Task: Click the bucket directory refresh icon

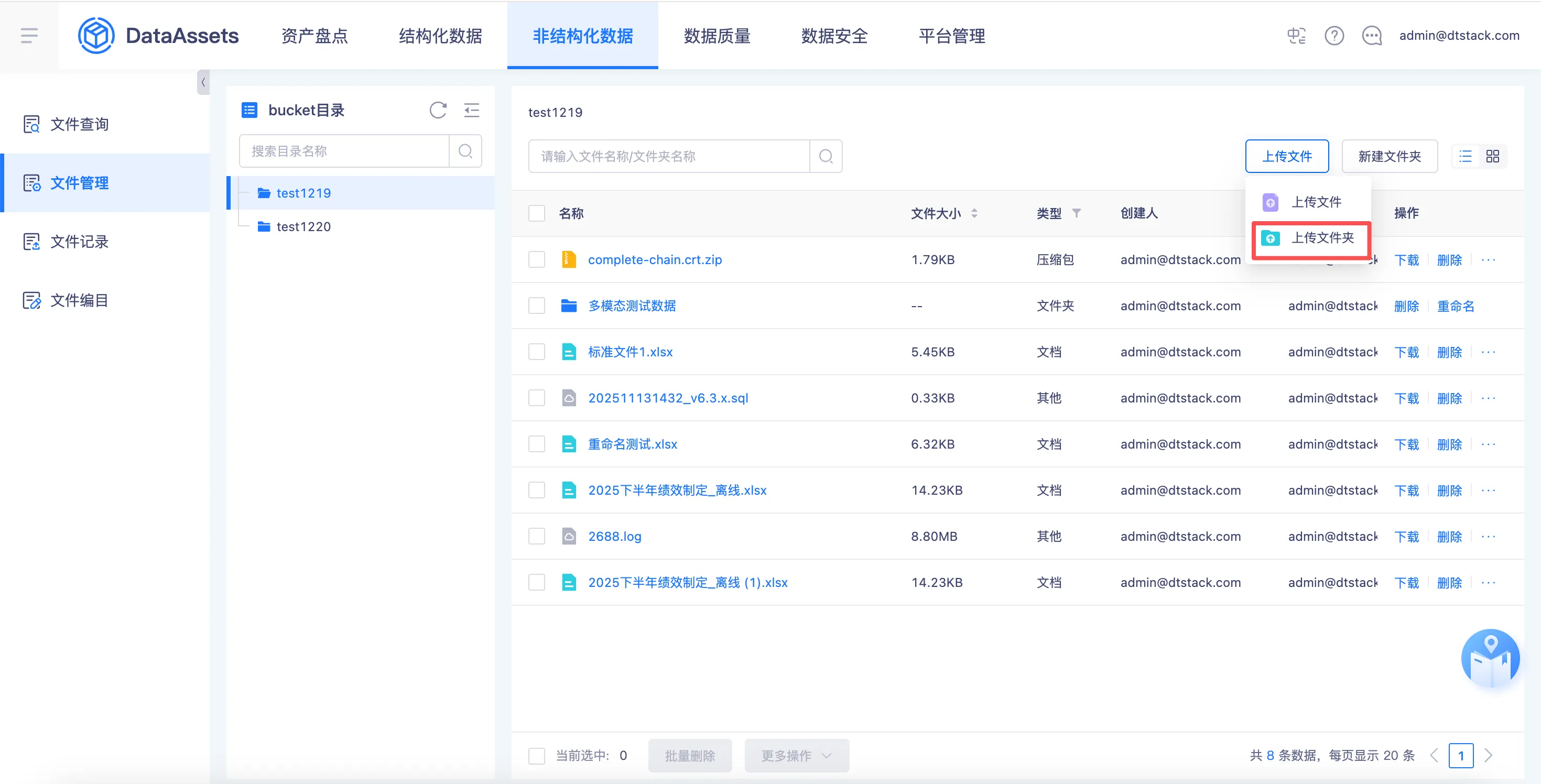Action: pos(438,110)
